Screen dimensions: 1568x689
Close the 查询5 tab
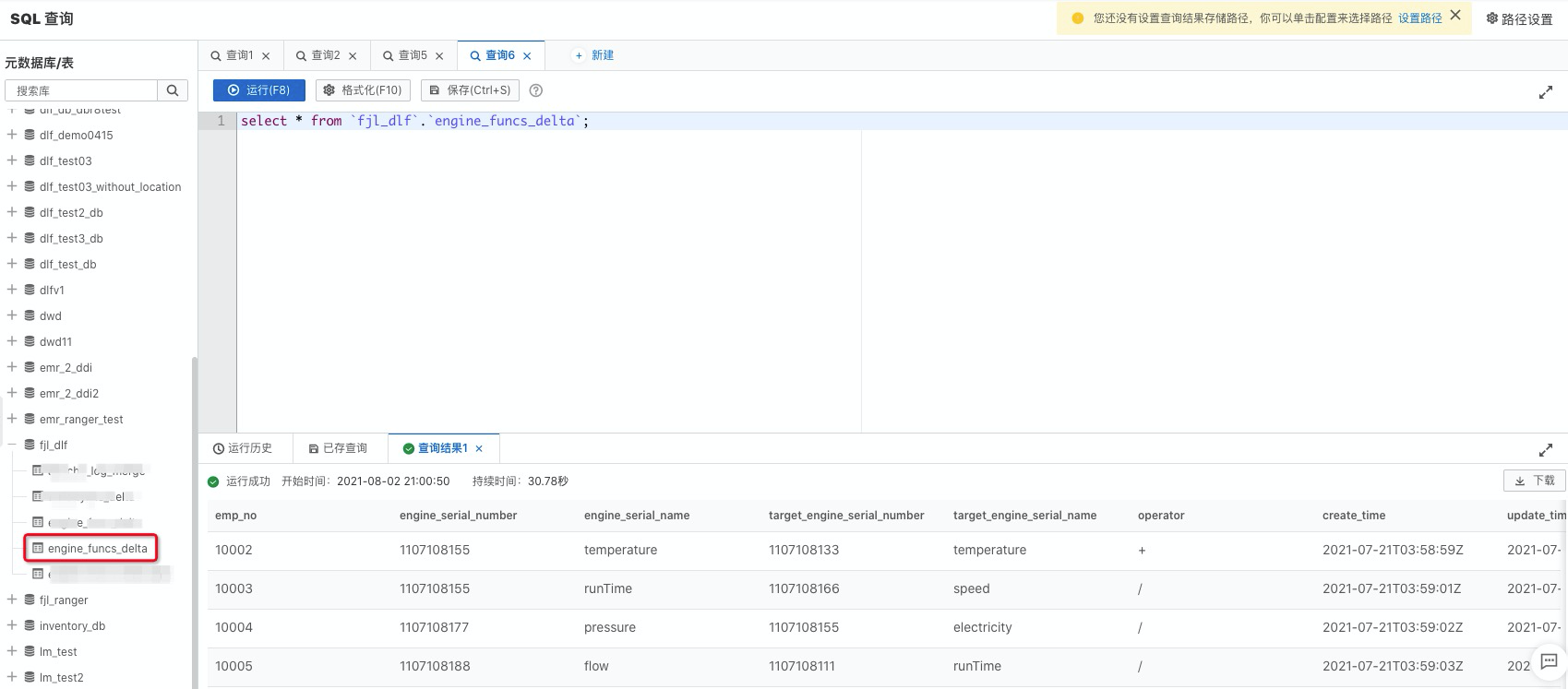click(x=439, y=56)
